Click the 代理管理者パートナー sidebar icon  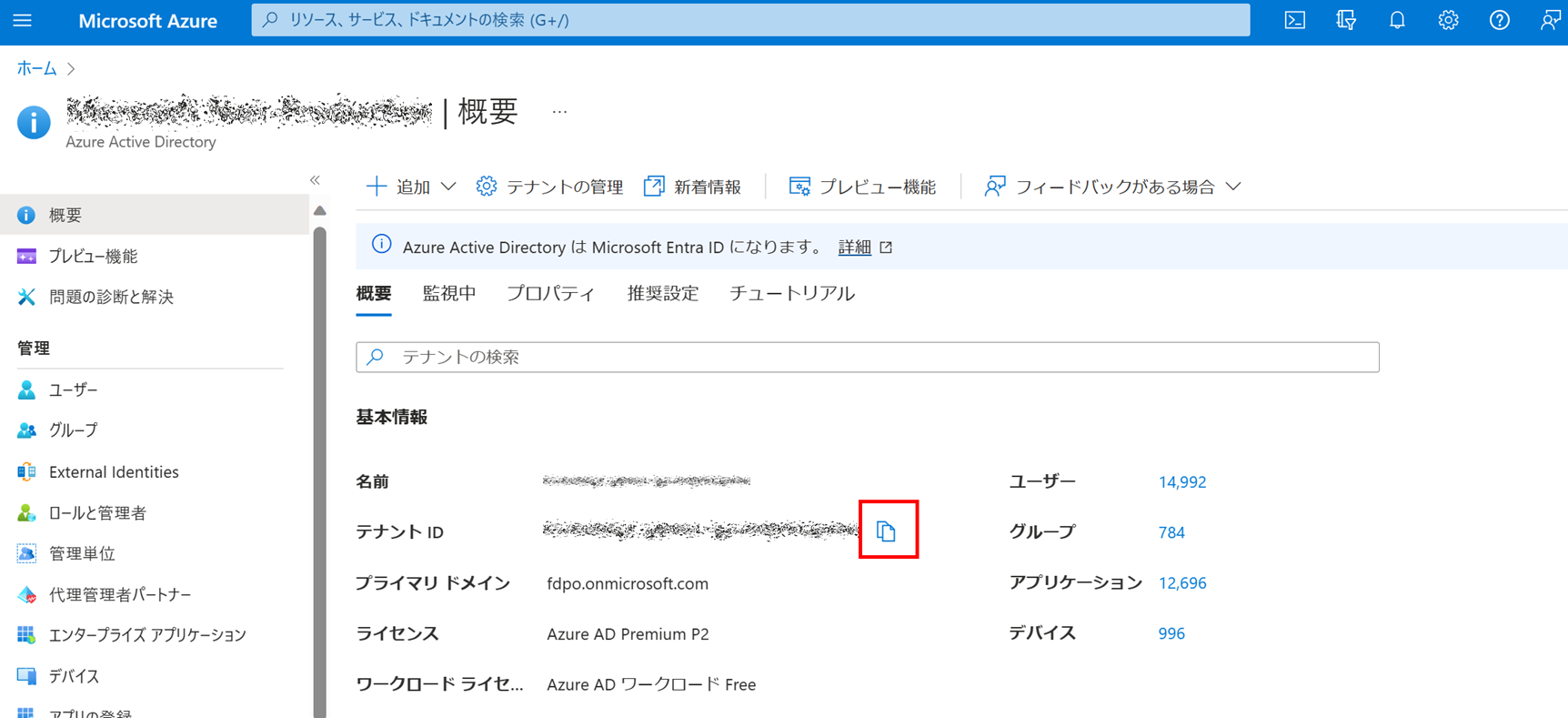pos(26,594)
